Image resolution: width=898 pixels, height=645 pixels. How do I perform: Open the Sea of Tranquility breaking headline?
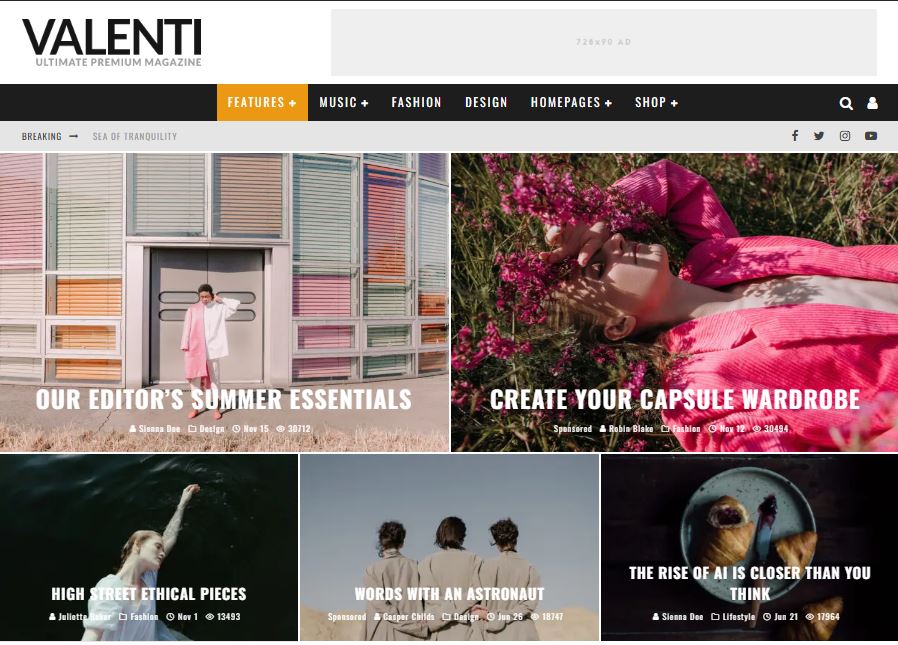[135, 136]
